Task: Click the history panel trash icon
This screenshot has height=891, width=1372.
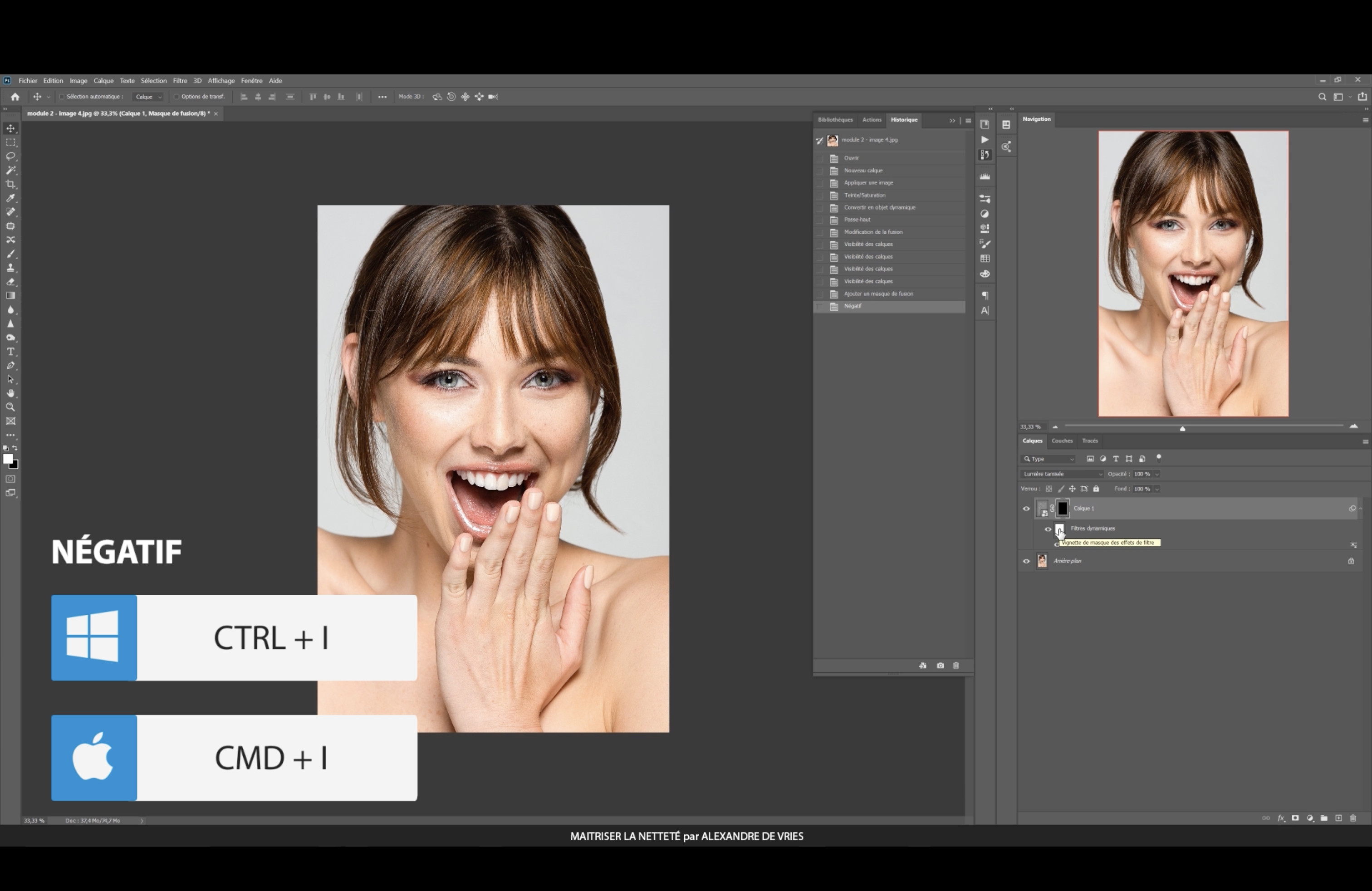Action: click(956, 666)
